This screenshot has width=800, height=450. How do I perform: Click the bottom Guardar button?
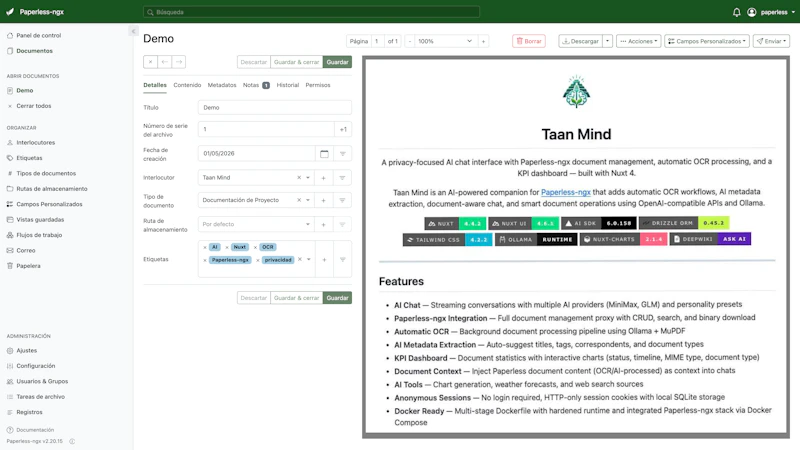337,298
